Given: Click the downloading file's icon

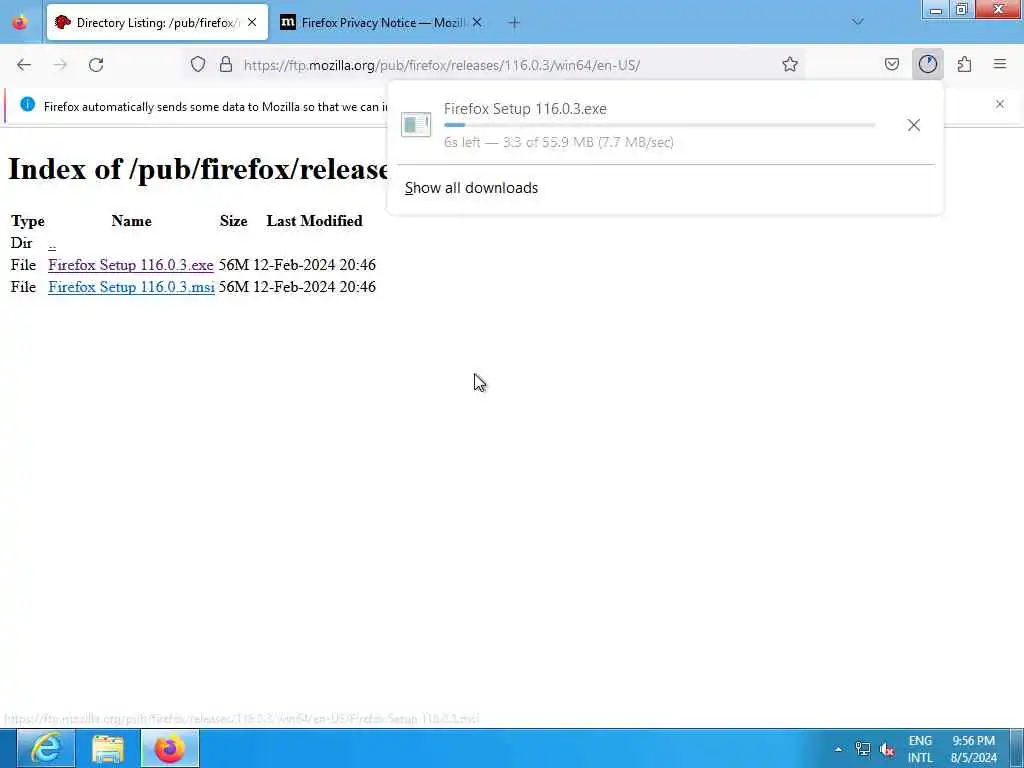Looking at the screenshot, I should click(416, 124).
